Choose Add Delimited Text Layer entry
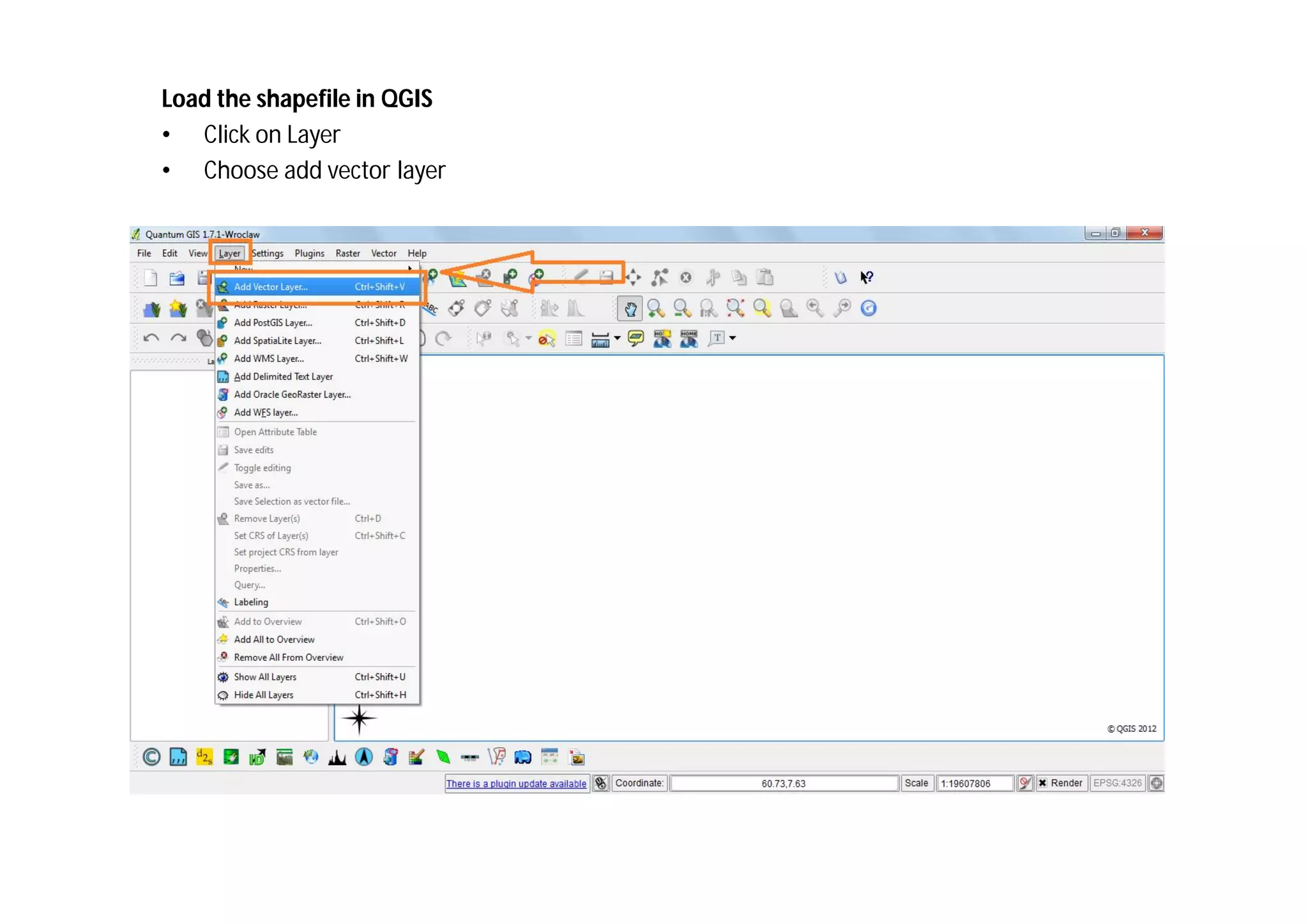The image size is (1308, 924). pos(317,377)
